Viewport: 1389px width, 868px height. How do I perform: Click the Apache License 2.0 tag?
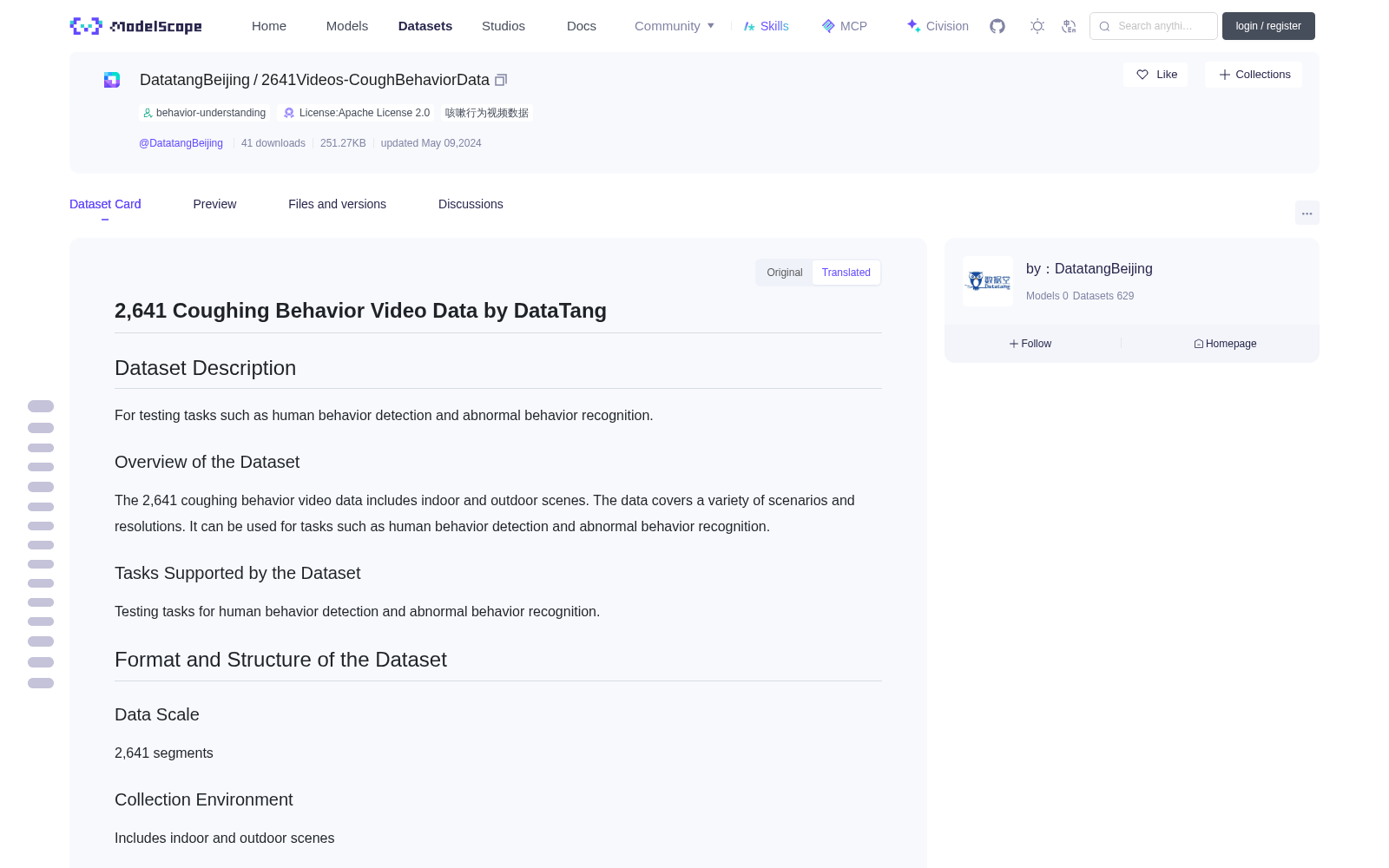coord(357,113)
